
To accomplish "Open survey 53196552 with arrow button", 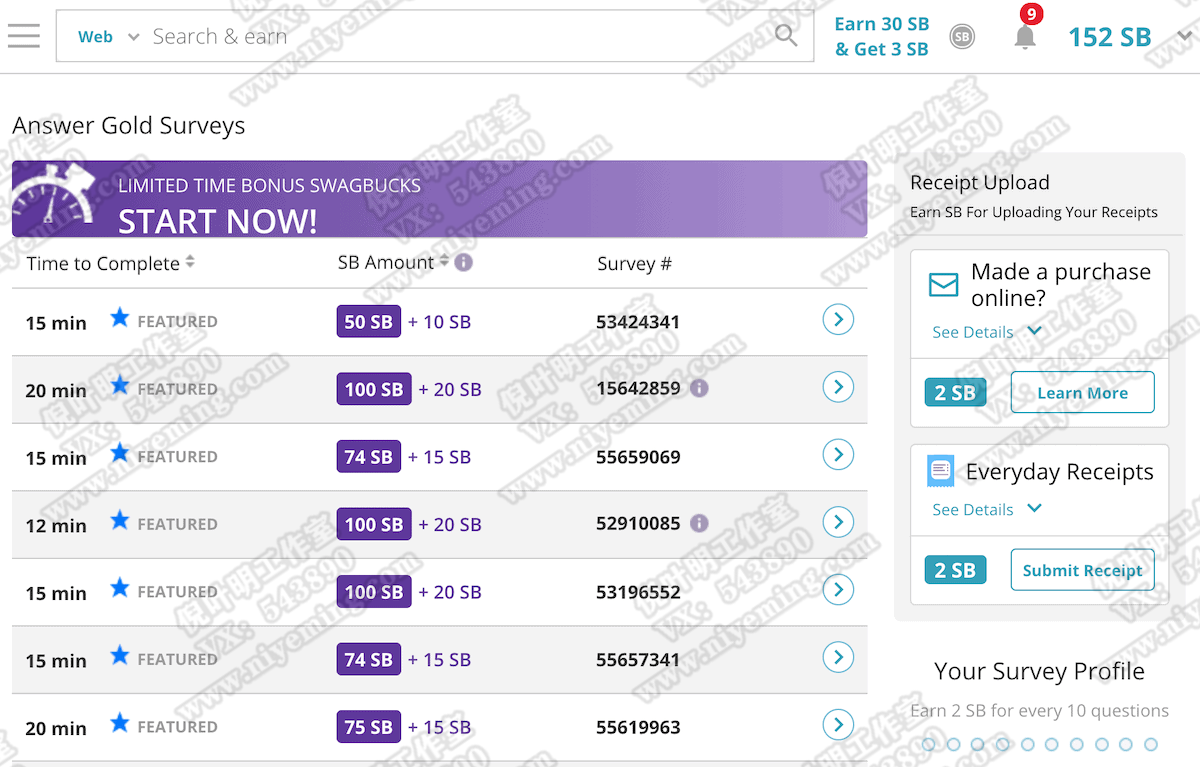I will (x=838, y=589).
